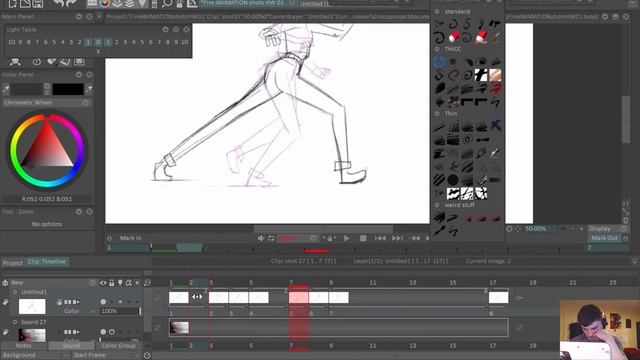The width and height of the screenshot is (640, 360).
Task: Toggle the light table bulb in layer header
Action: click(120, 282)
